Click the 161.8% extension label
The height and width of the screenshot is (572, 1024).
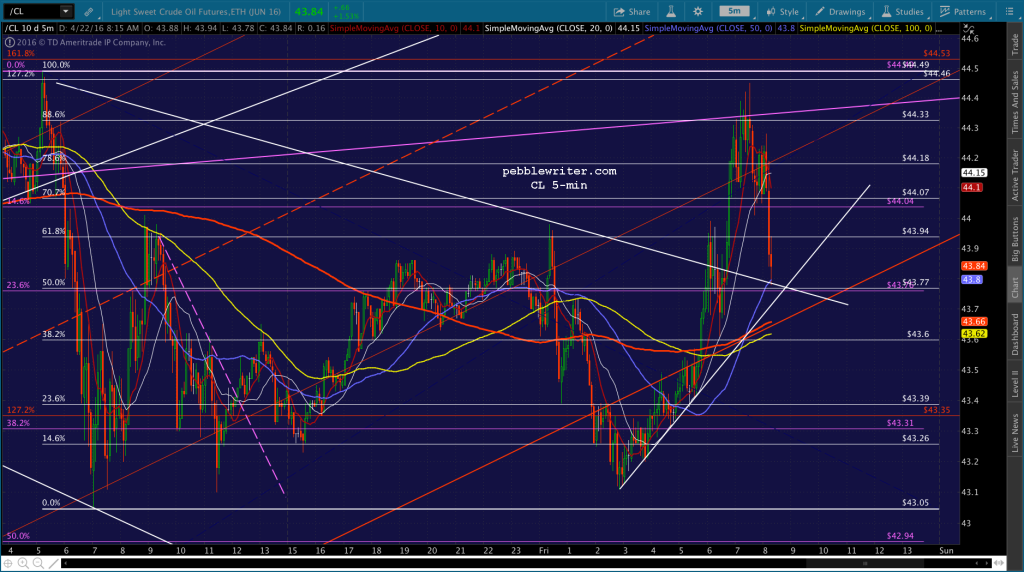(20, 54)
